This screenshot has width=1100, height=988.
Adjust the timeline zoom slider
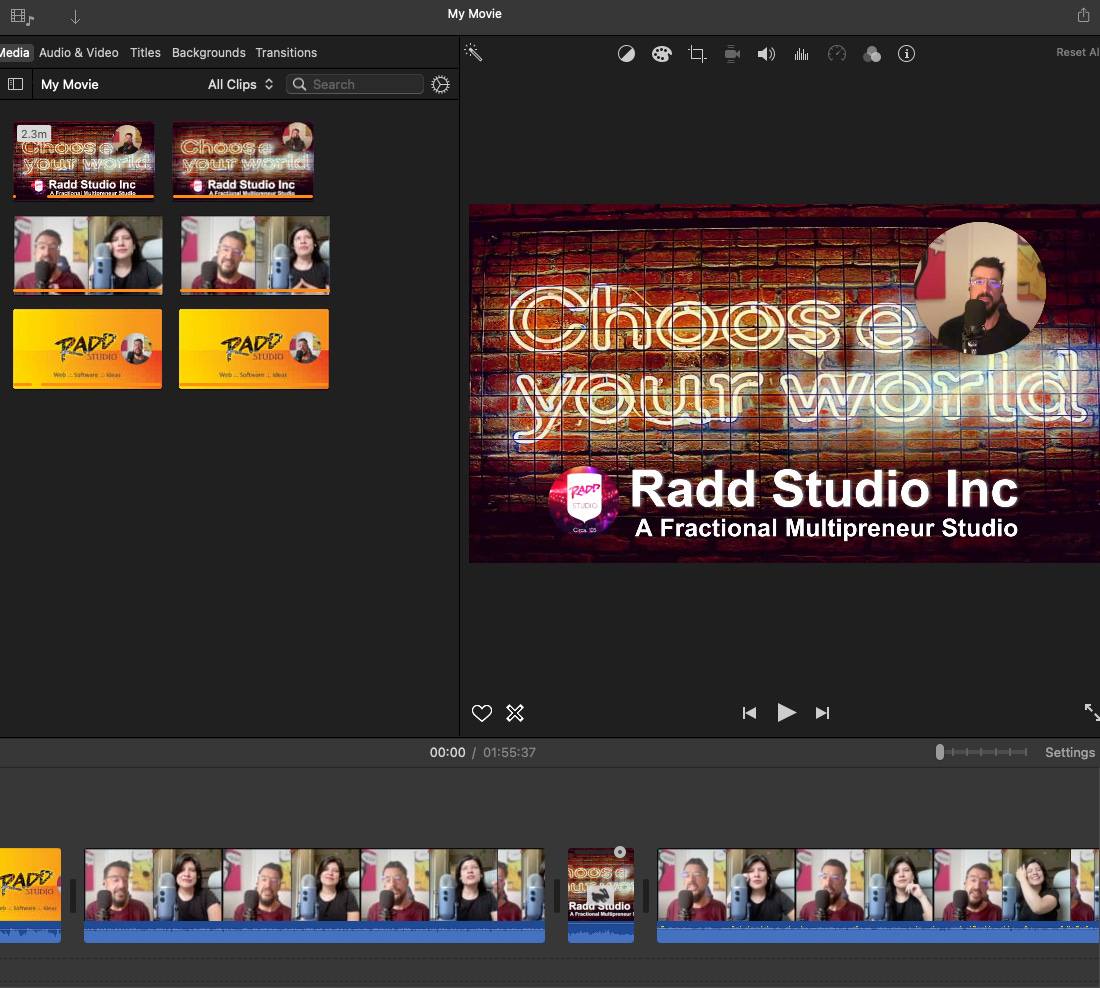(940, 752)
